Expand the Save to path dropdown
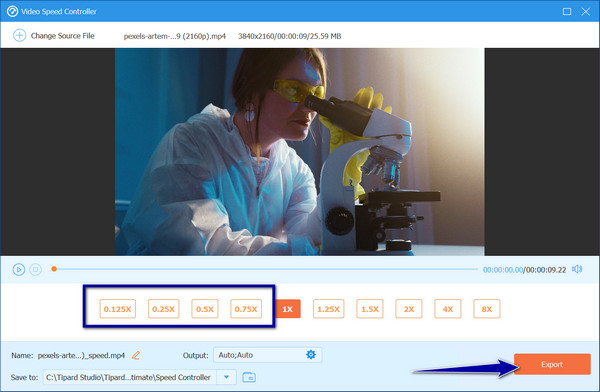 pos(226,377)
